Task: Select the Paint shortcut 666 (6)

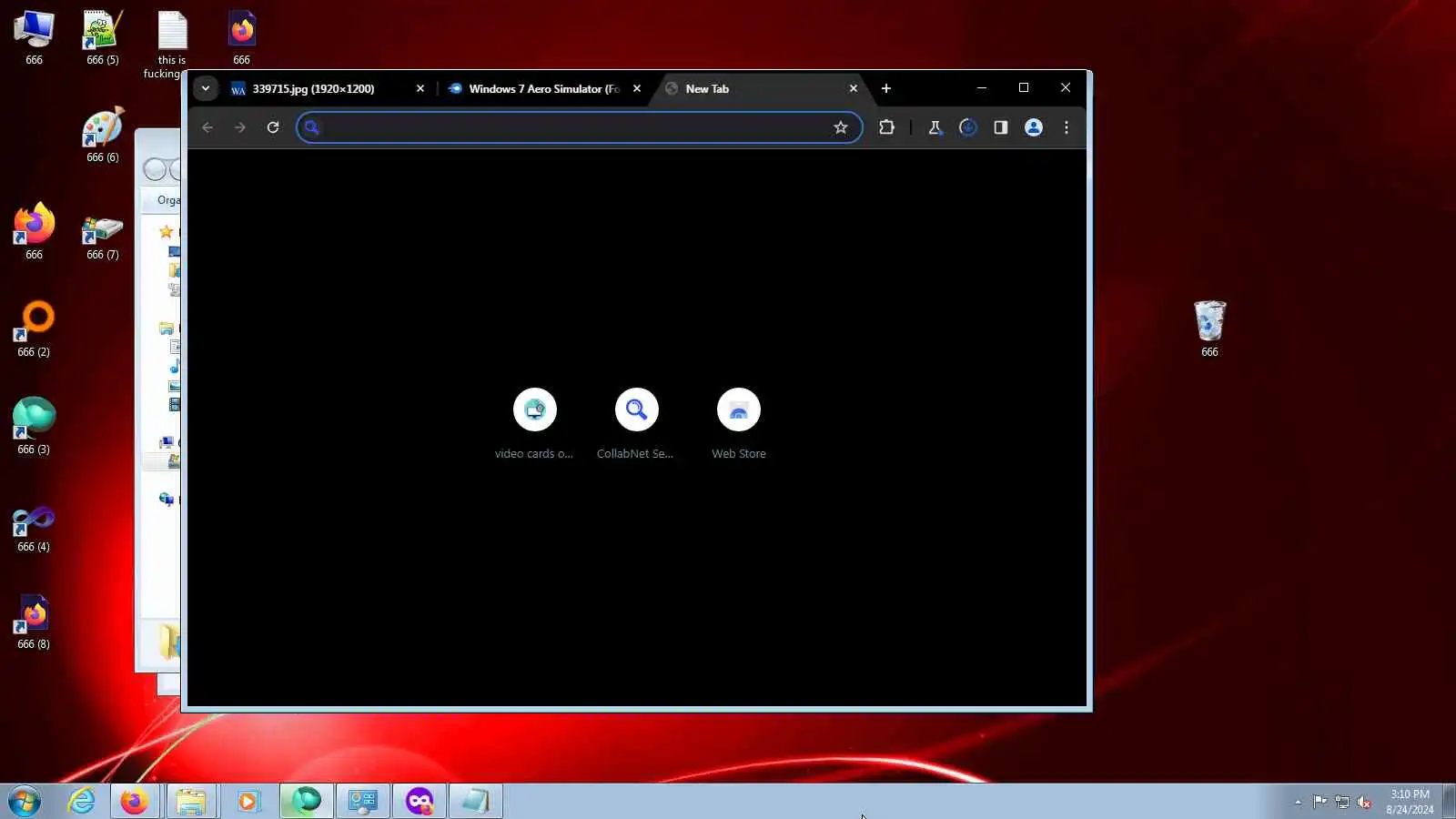Action: pos(103,136)
